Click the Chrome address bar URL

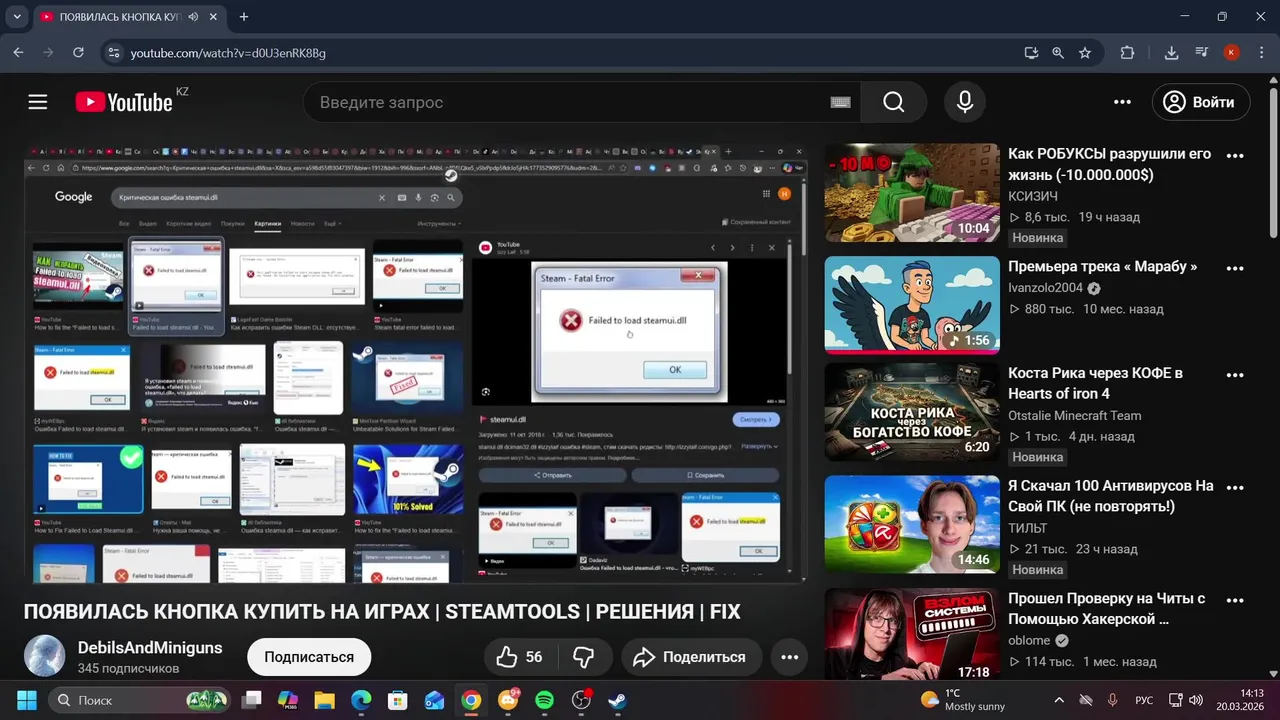[228, 52]
